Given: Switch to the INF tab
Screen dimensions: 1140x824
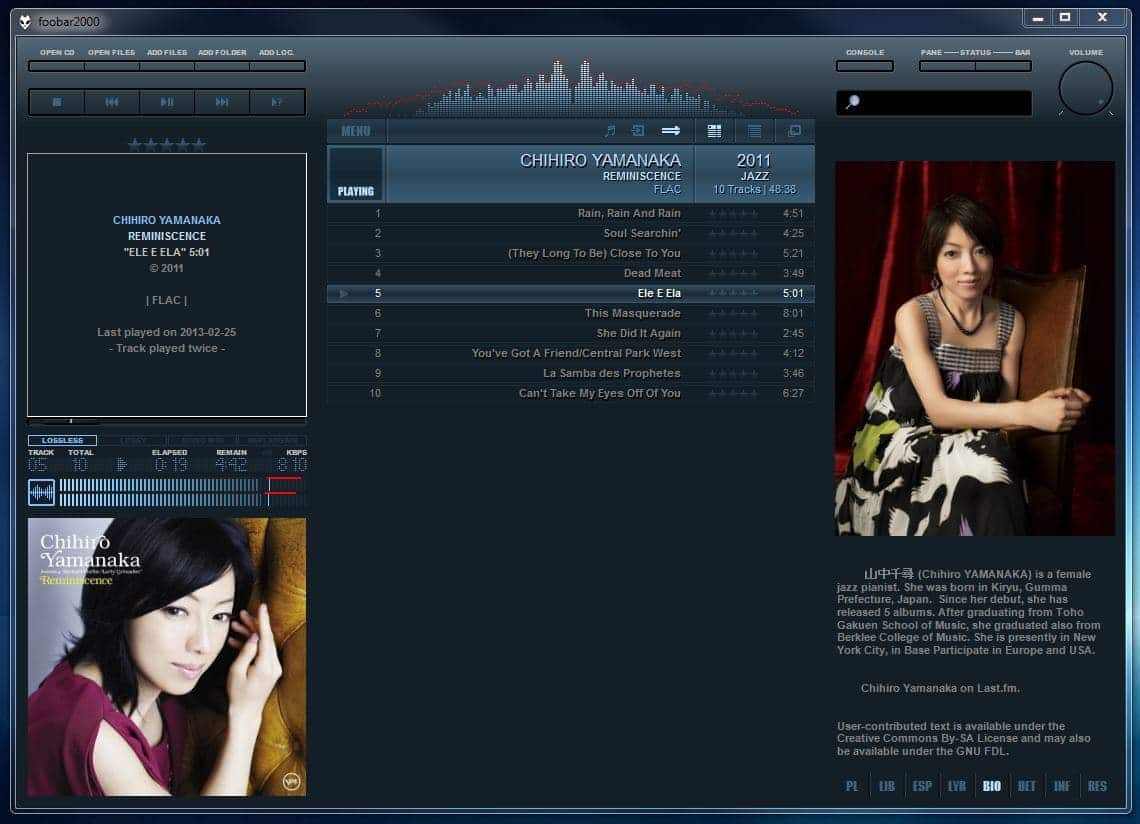Looking at the screenshot, I should [1061, 786].
